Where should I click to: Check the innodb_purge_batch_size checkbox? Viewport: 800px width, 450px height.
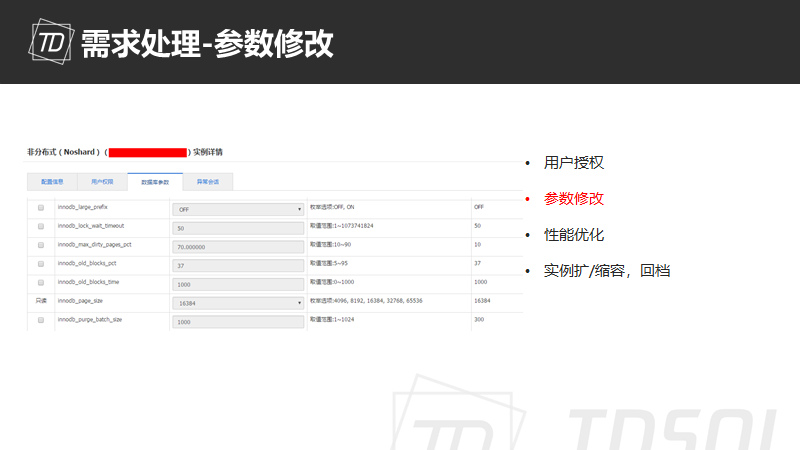[41, 320]
